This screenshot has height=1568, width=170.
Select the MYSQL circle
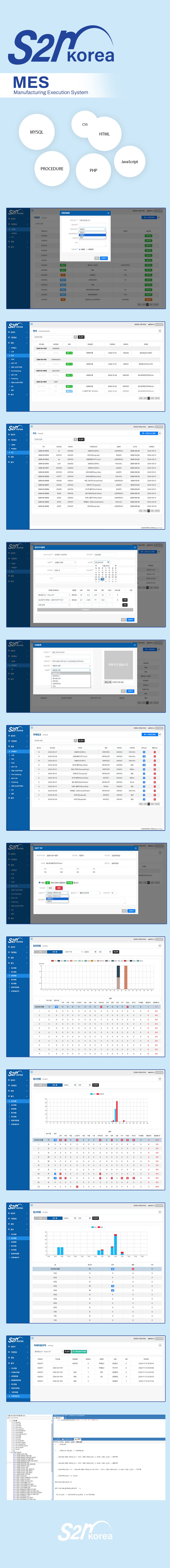(37, 132)
